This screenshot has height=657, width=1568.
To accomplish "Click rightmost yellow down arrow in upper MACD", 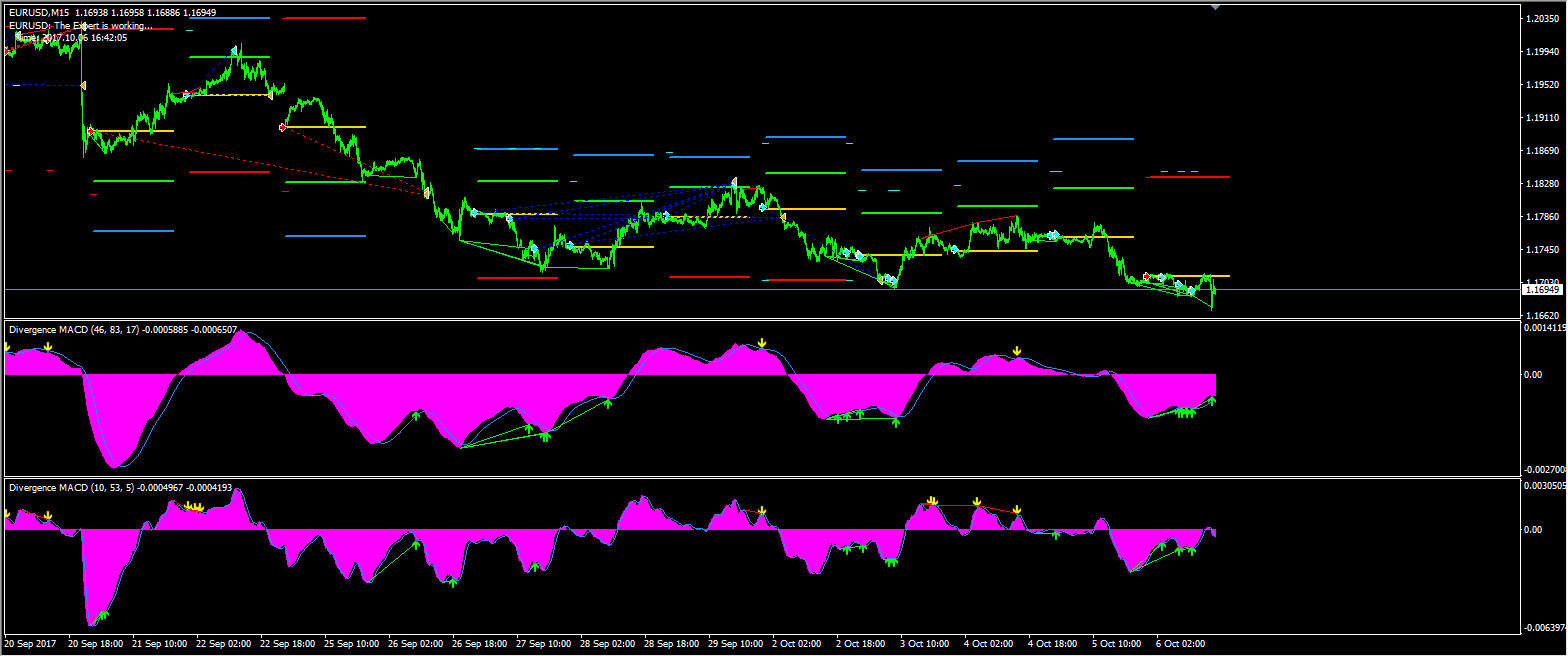I will pyautogui.click(x=1017, y=351).
